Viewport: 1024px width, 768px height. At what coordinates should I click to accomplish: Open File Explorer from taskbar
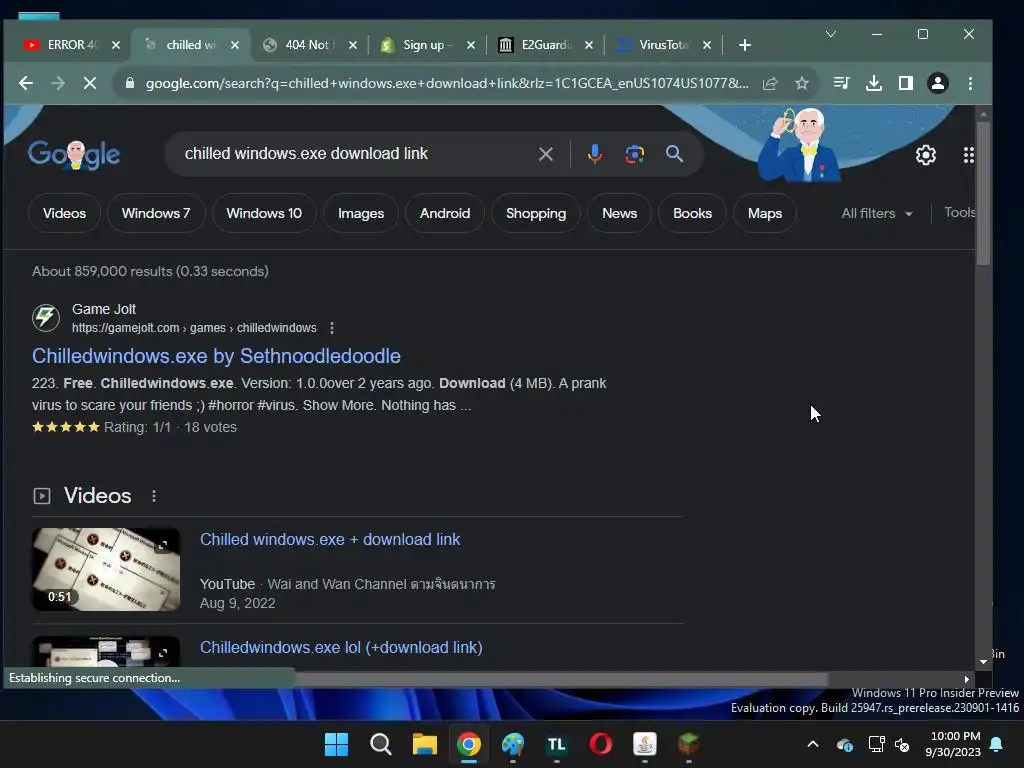point(424,744)
